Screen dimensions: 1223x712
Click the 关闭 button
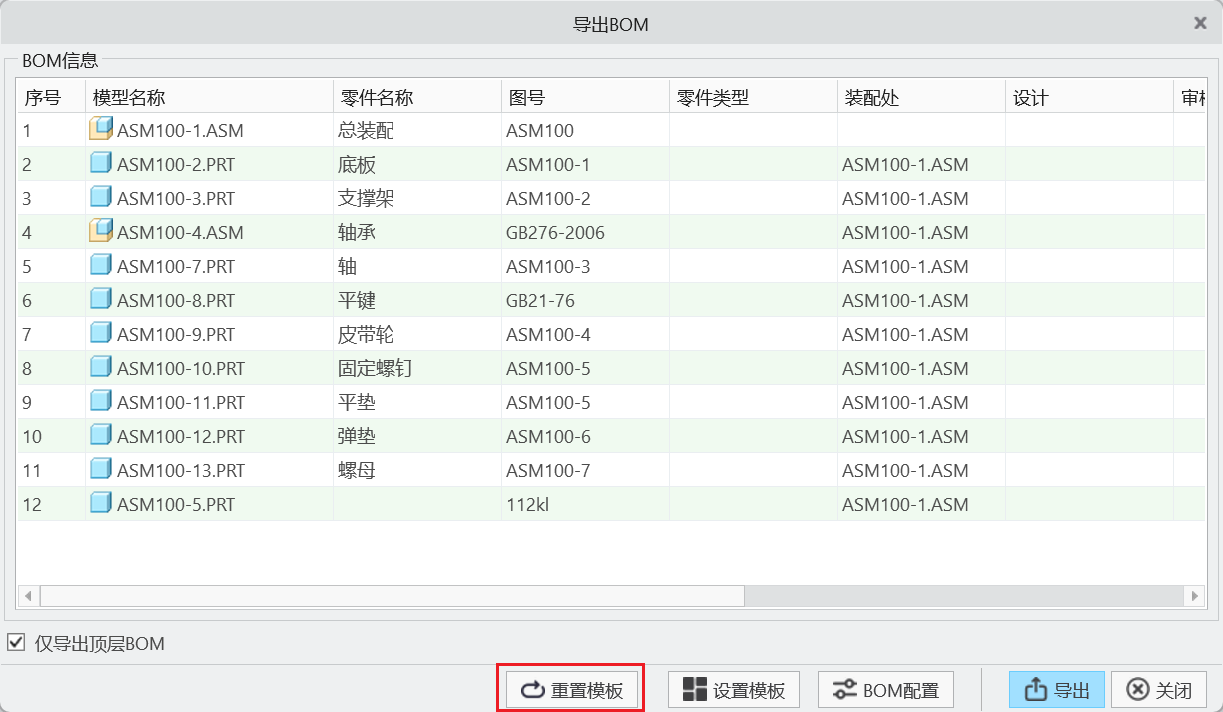(1159, 690)
